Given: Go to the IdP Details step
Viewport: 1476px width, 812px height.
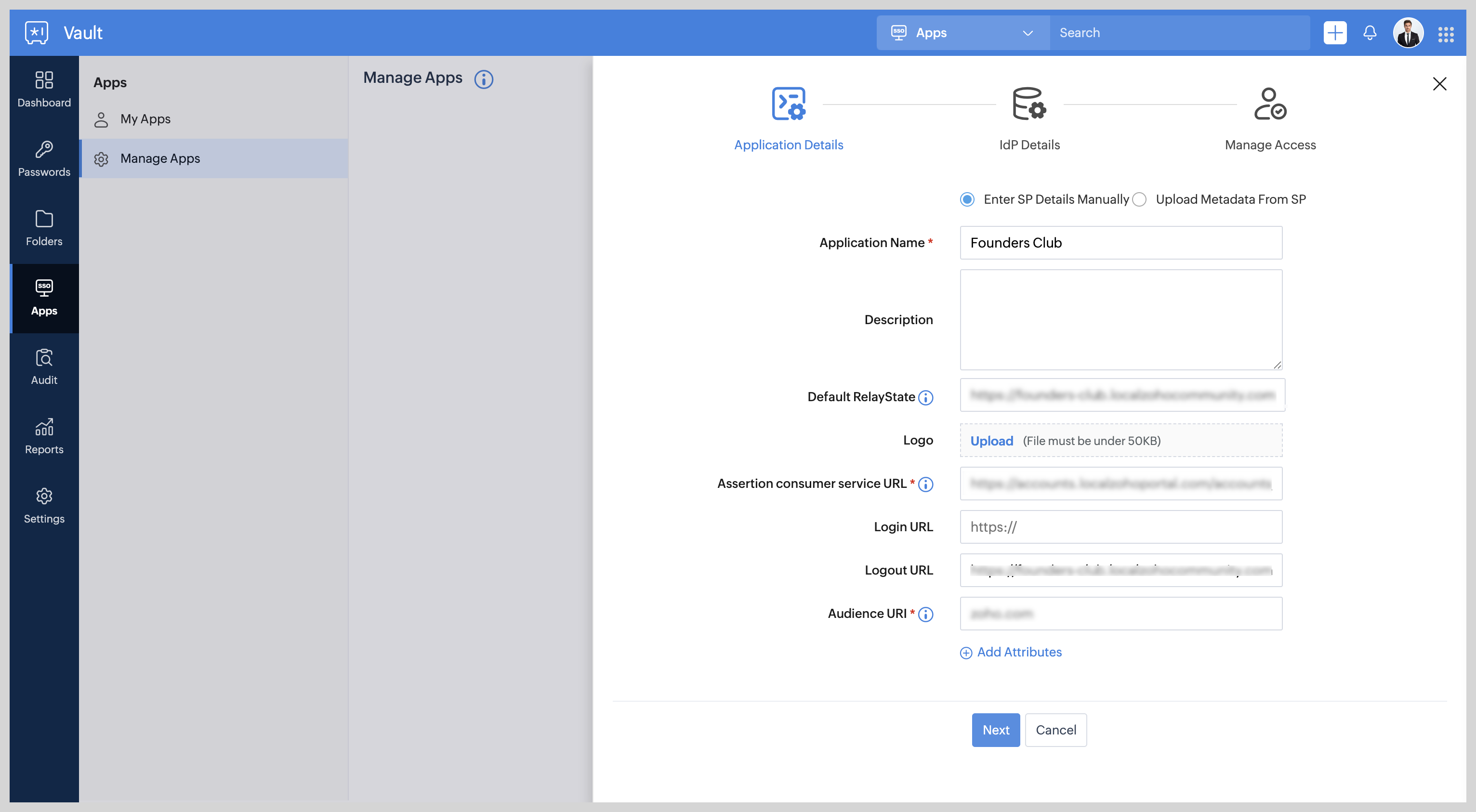Looking at the screenshot, I should pos(1029,118).
